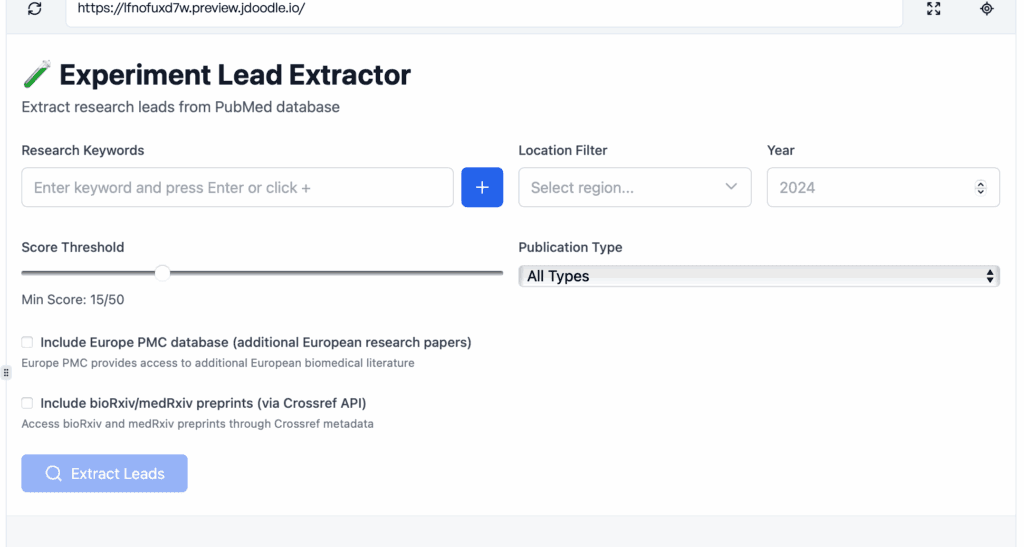Click into the Year 2024 field
The width and height of the screenshot is (1024, 547).
[x=870, y=187]
